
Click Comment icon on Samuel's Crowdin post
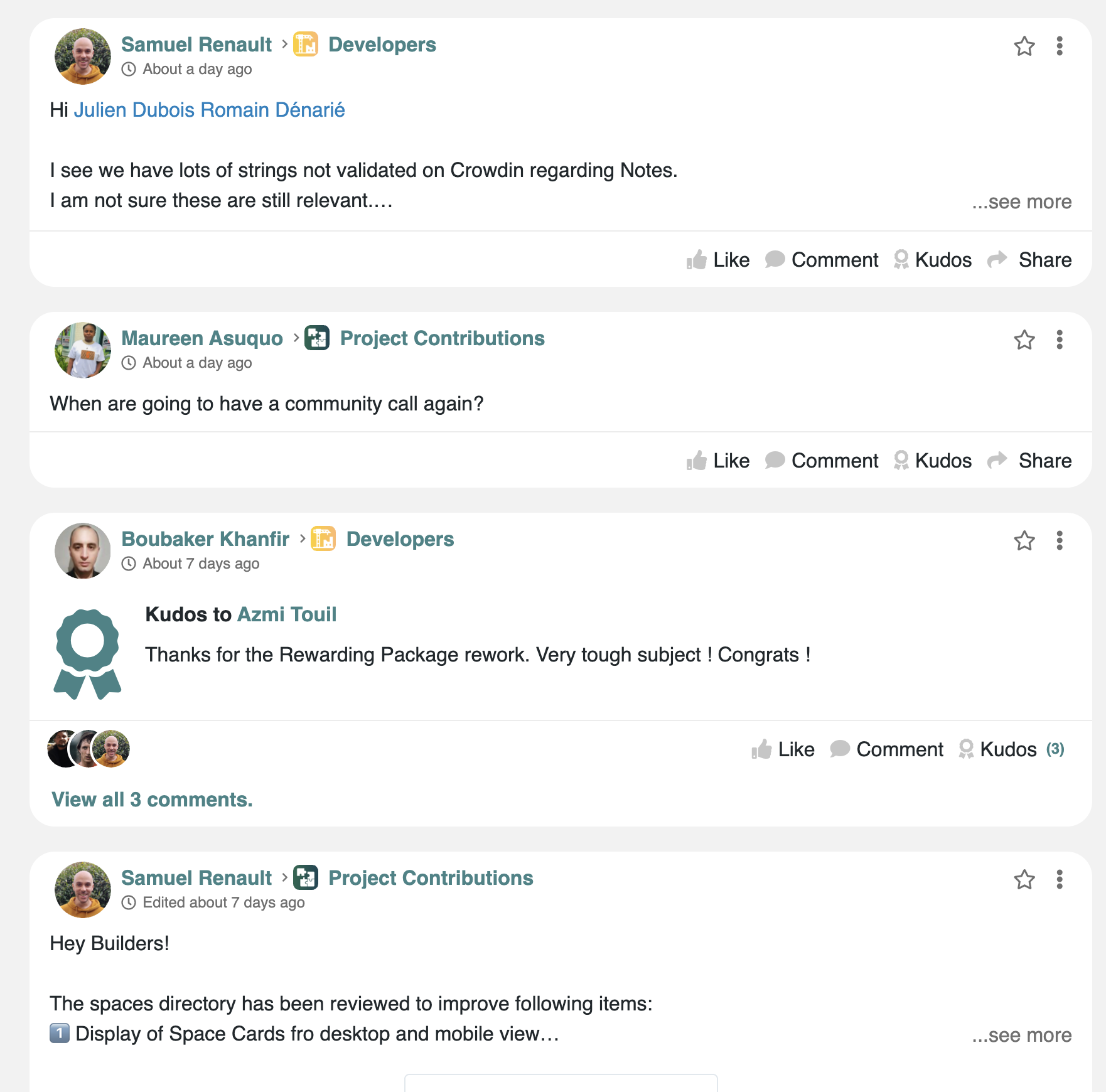tap(775, 259)
